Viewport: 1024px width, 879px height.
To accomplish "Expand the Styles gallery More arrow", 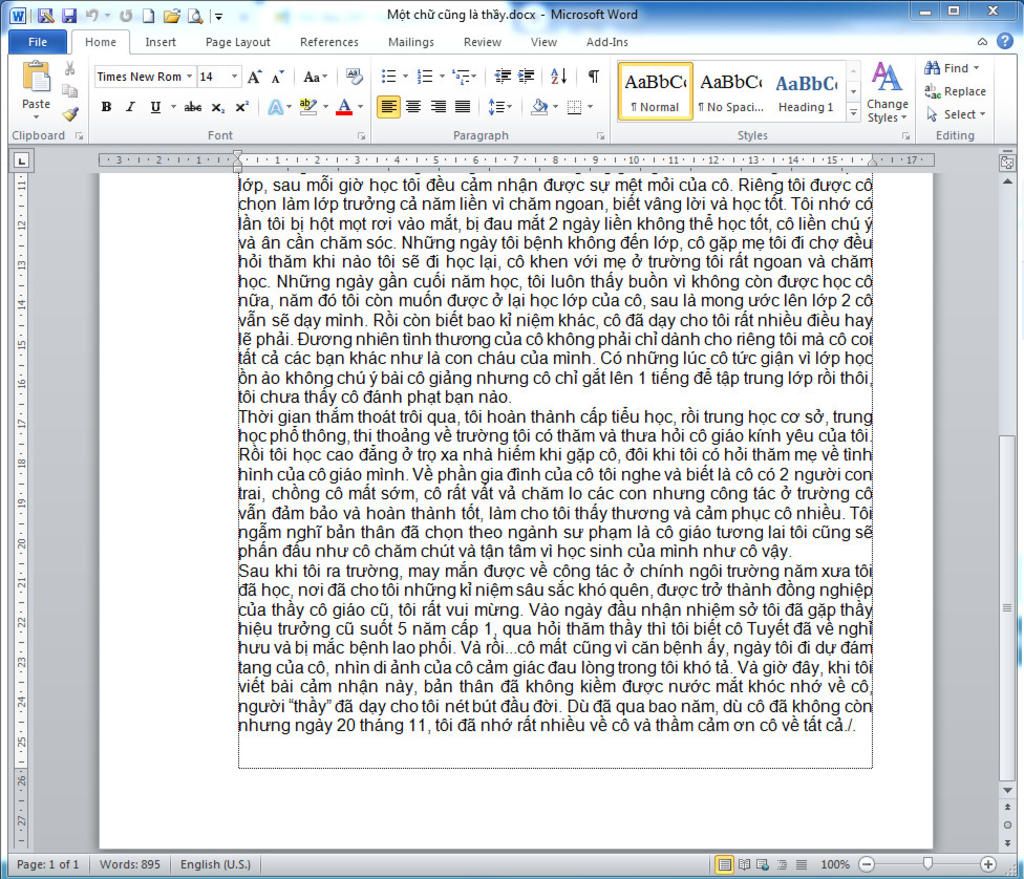I will [853, 114].
